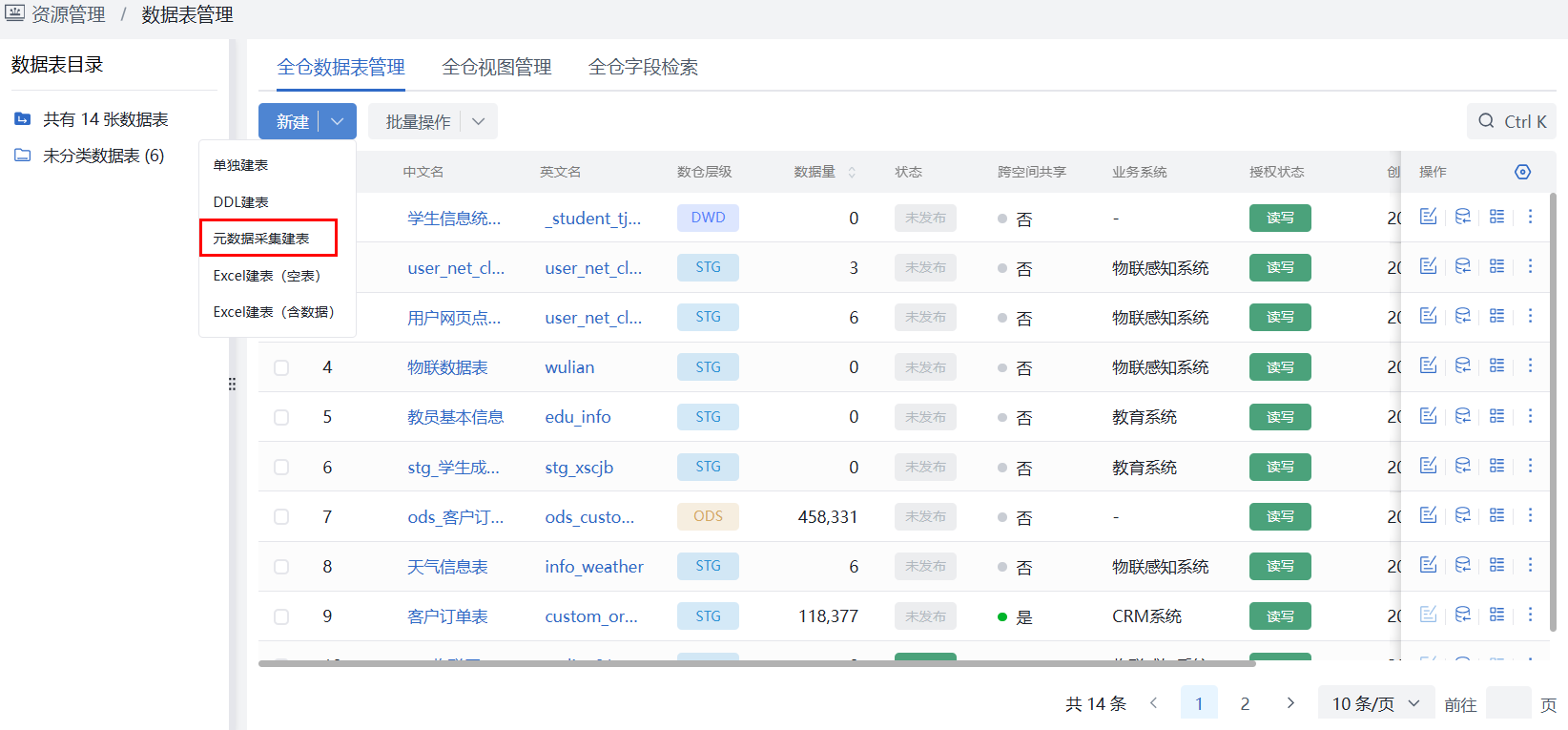Click the 前往 page number input
The image size is (1568, 730).
(x=1509, y=703)
